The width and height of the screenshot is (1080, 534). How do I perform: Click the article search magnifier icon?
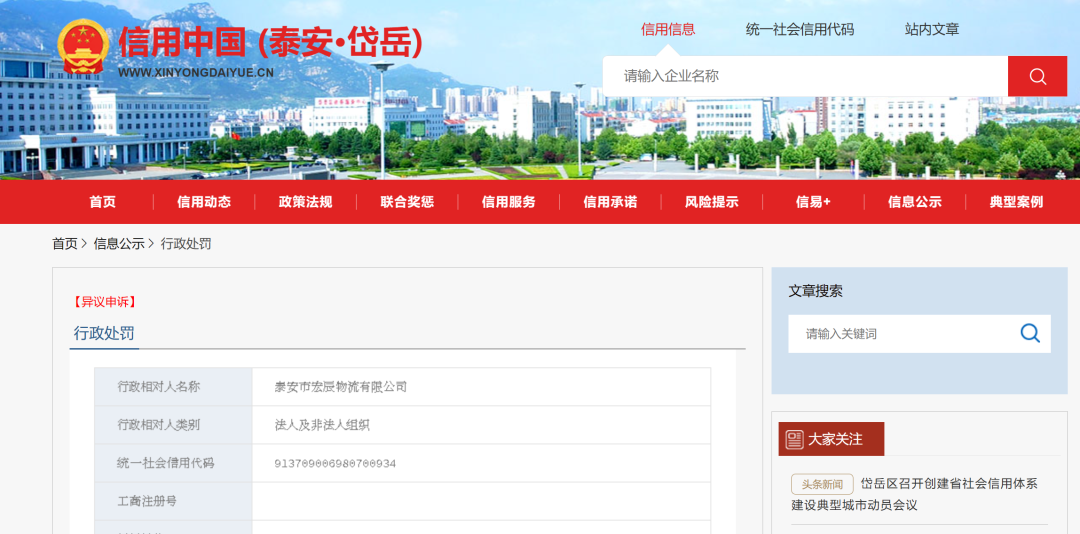click(x=1029, y=333)
